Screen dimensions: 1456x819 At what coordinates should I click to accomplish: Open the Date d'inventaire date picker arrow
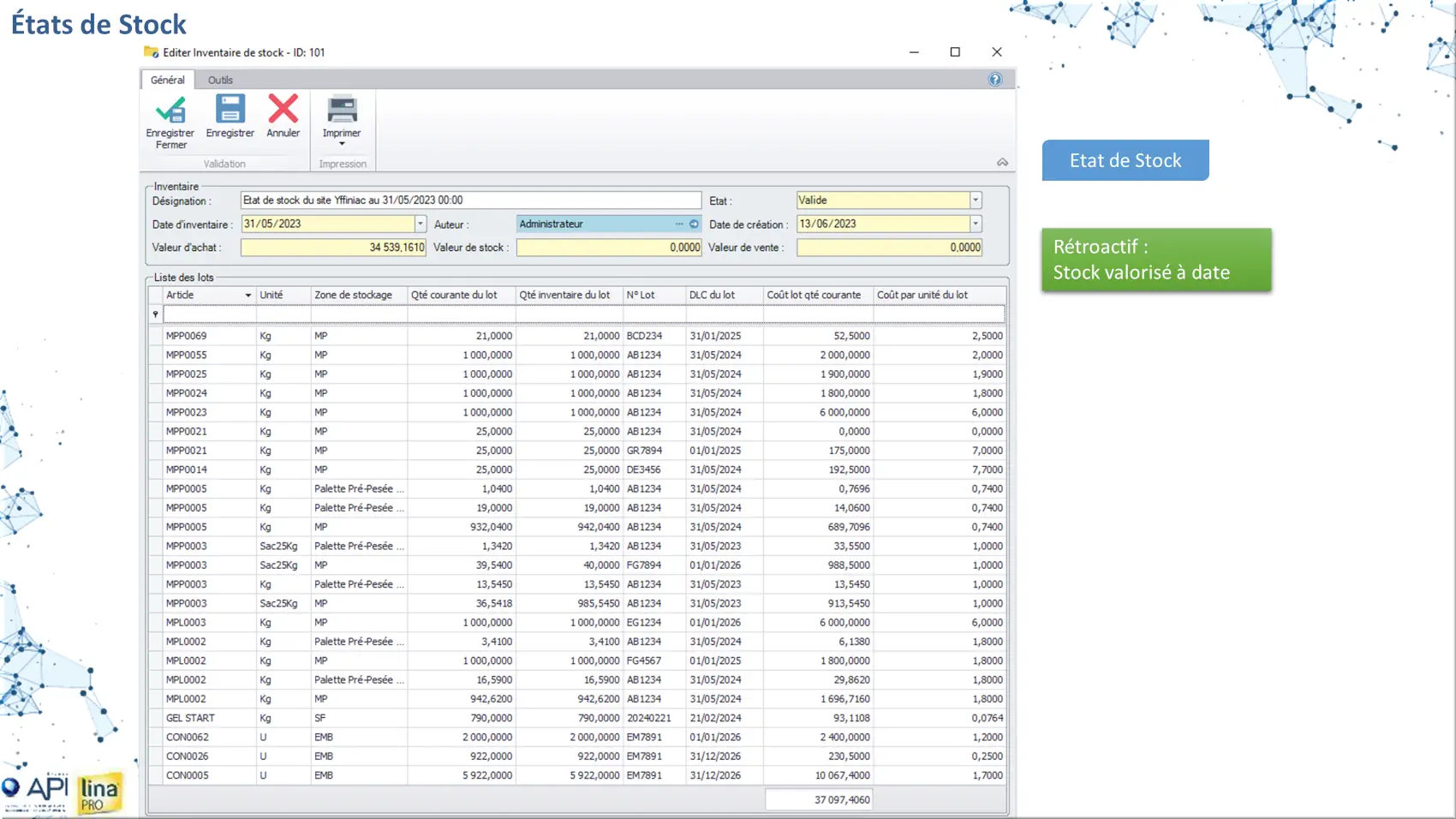[x=420, y=224]
